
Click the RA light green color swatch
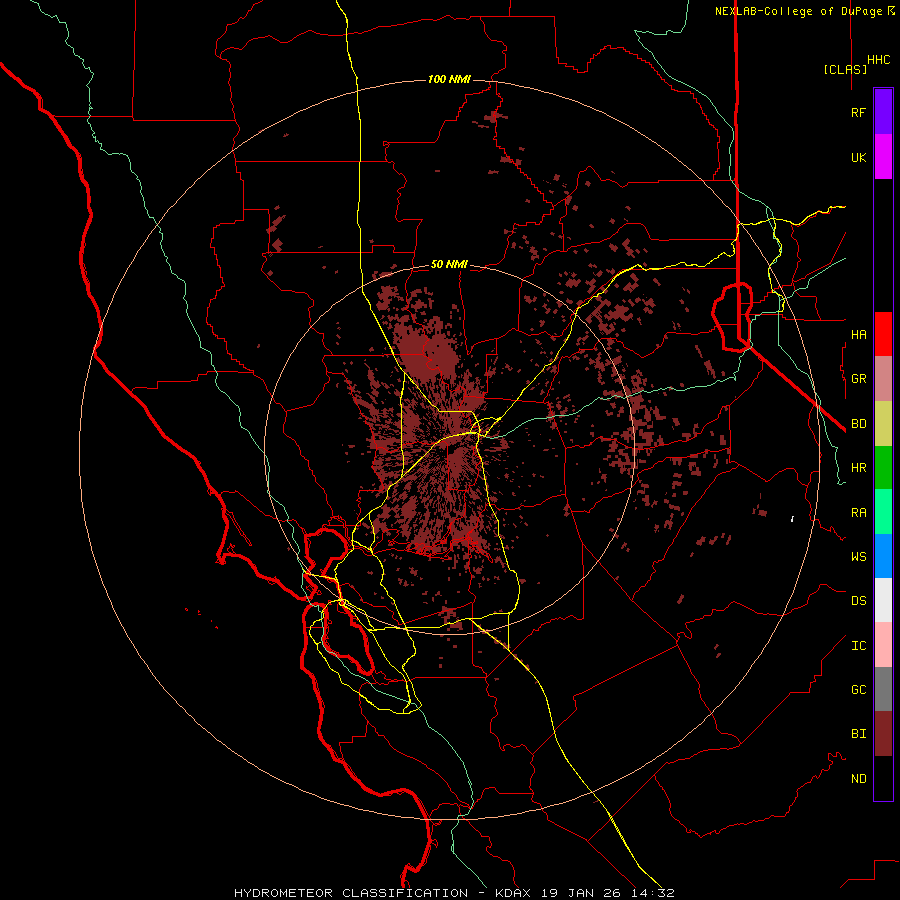883,512
